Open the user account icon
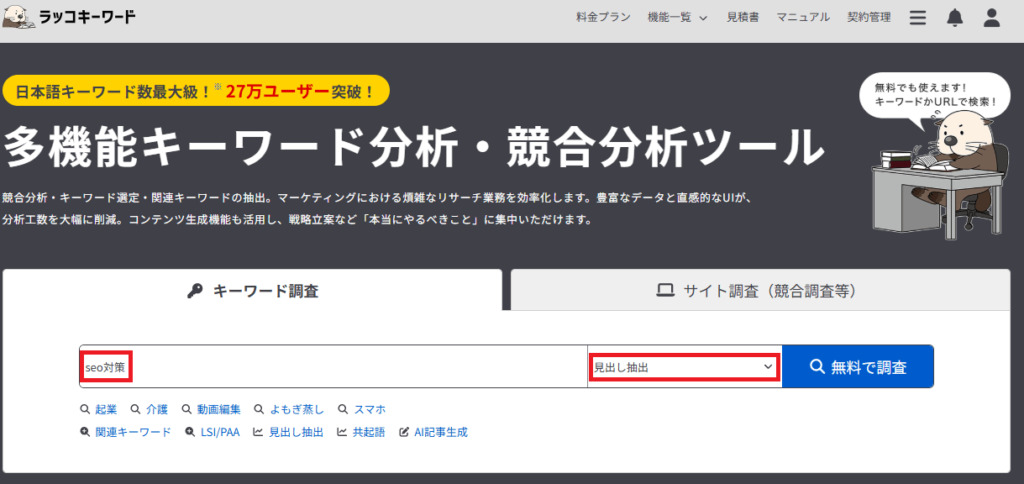 coord(992,18)
